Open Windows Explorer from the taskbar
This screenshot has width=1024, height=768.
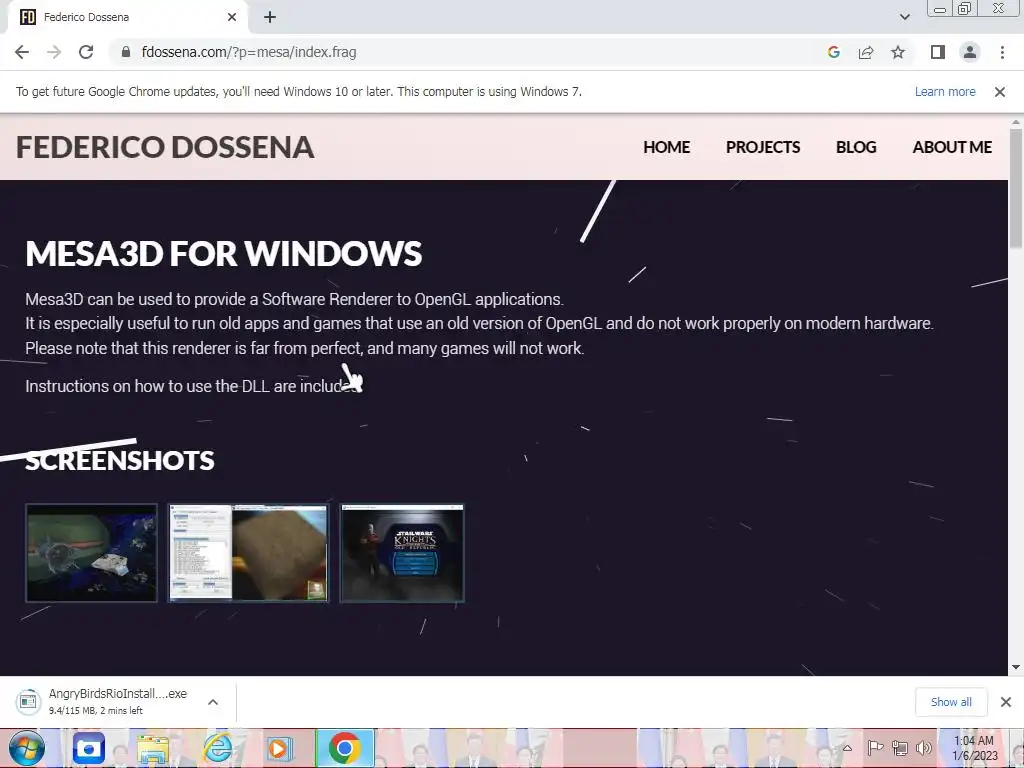[153, 749]
